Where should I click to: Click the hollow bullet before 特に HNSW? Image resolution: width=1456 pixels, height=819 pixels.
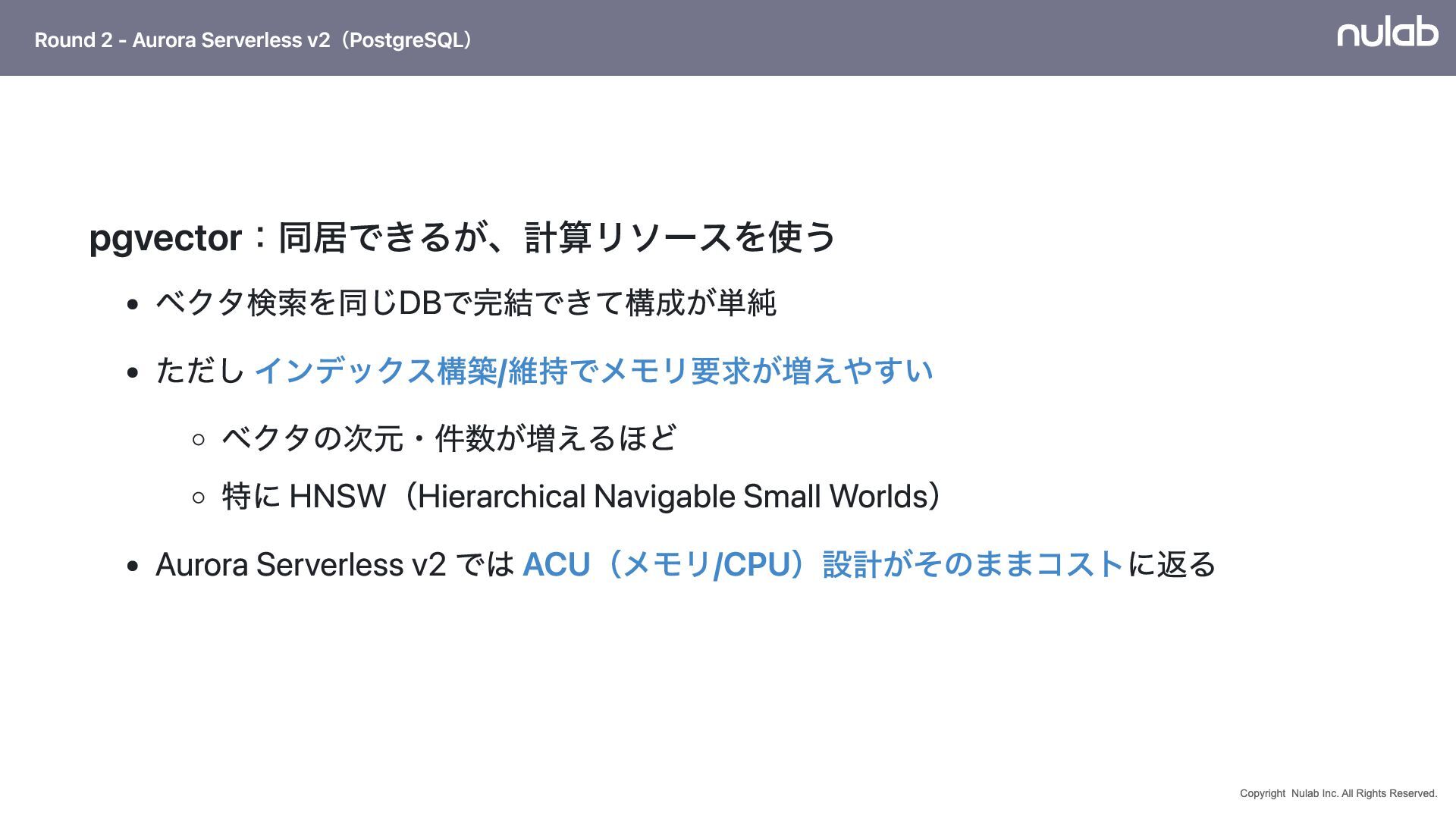pos(199,498)
